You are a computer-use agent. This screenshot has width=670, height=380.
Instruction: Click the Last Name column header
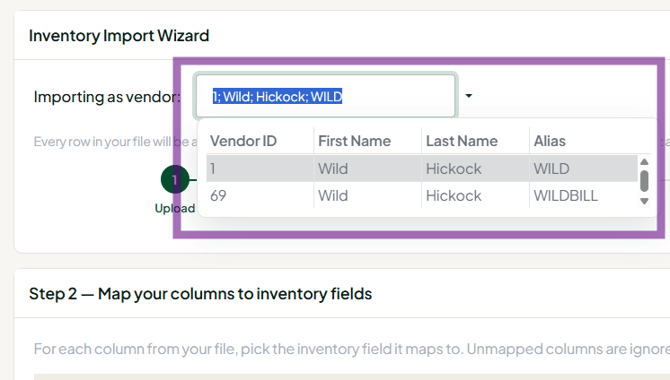[461, 141]
